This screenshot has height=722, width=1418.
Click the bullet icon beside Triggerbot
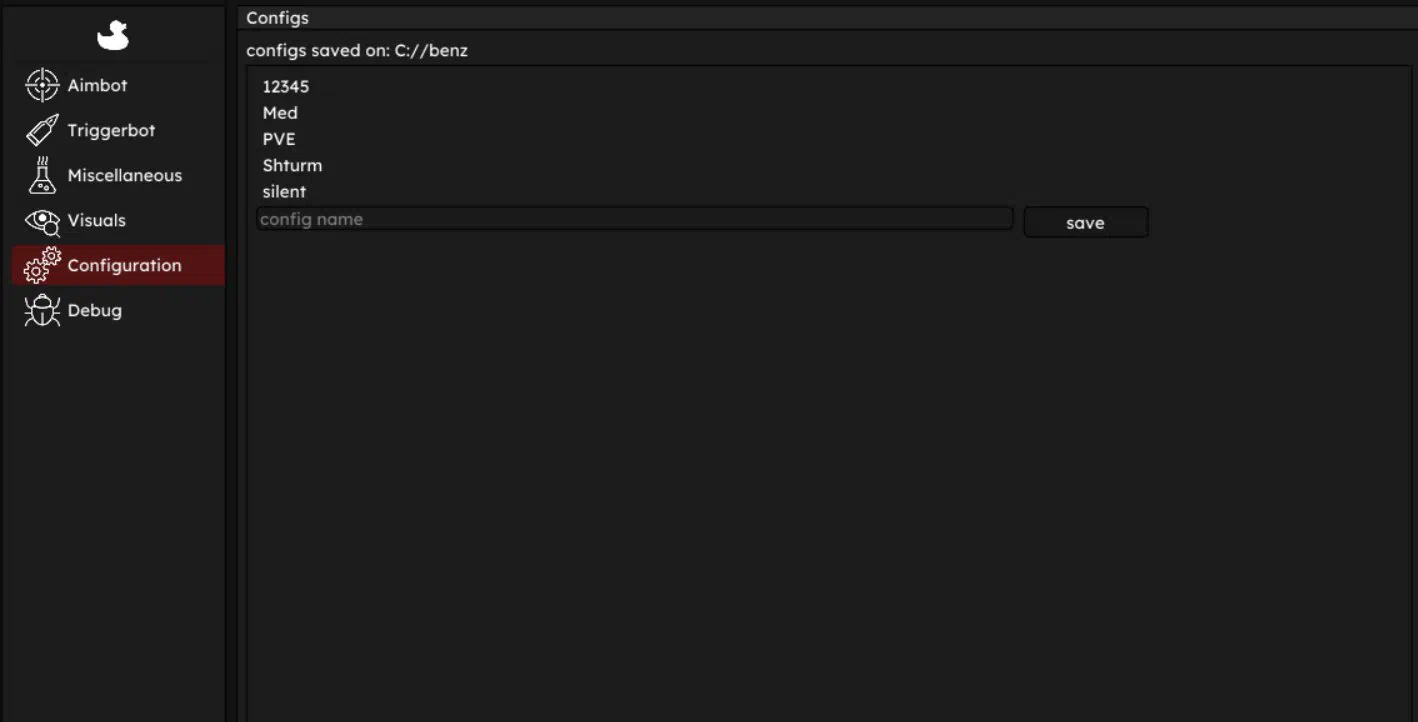coord(42,130)
